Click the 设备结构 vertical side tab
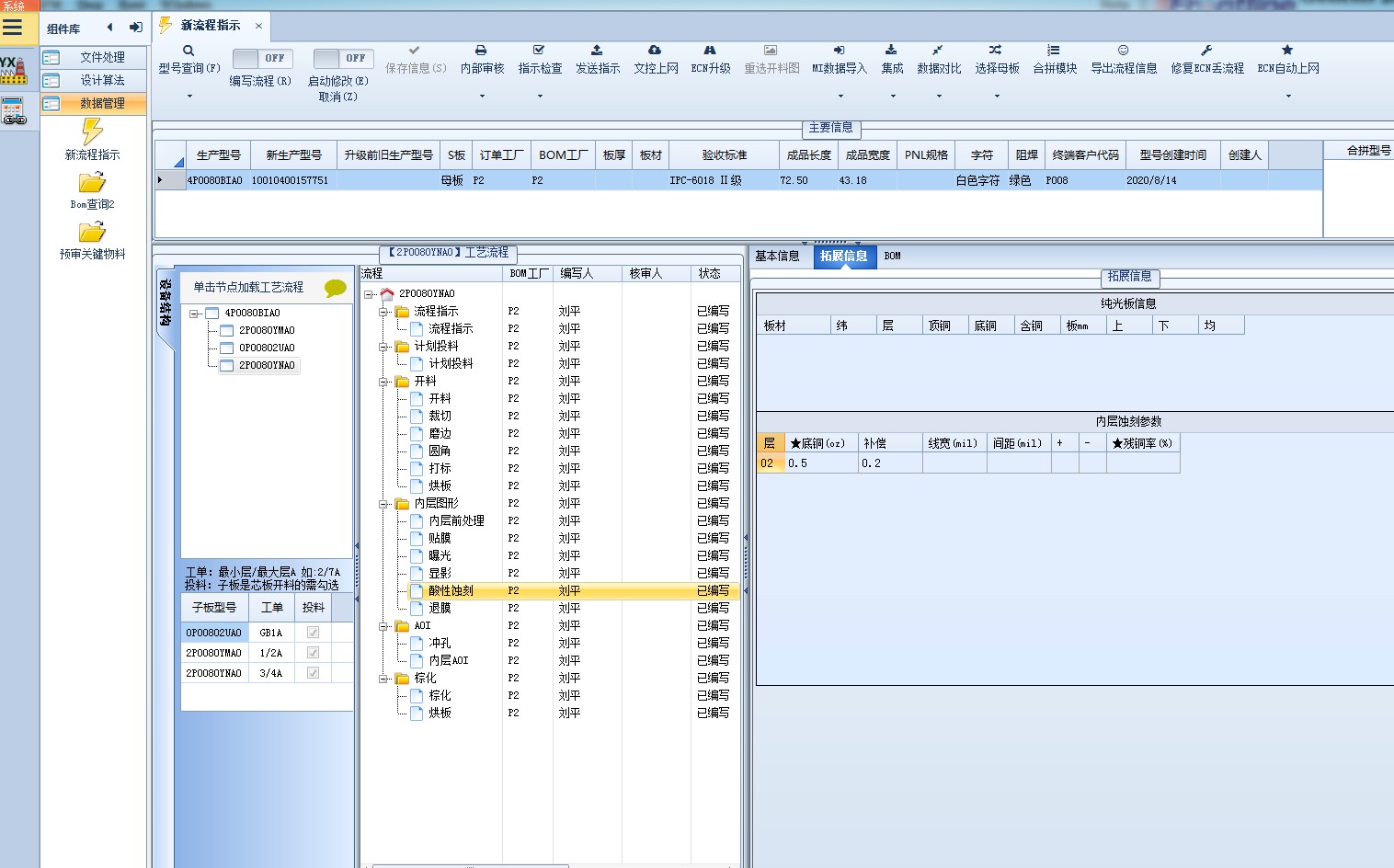Image resolution: width=1394 pixels, height=868 pixels. pos(165,303)
